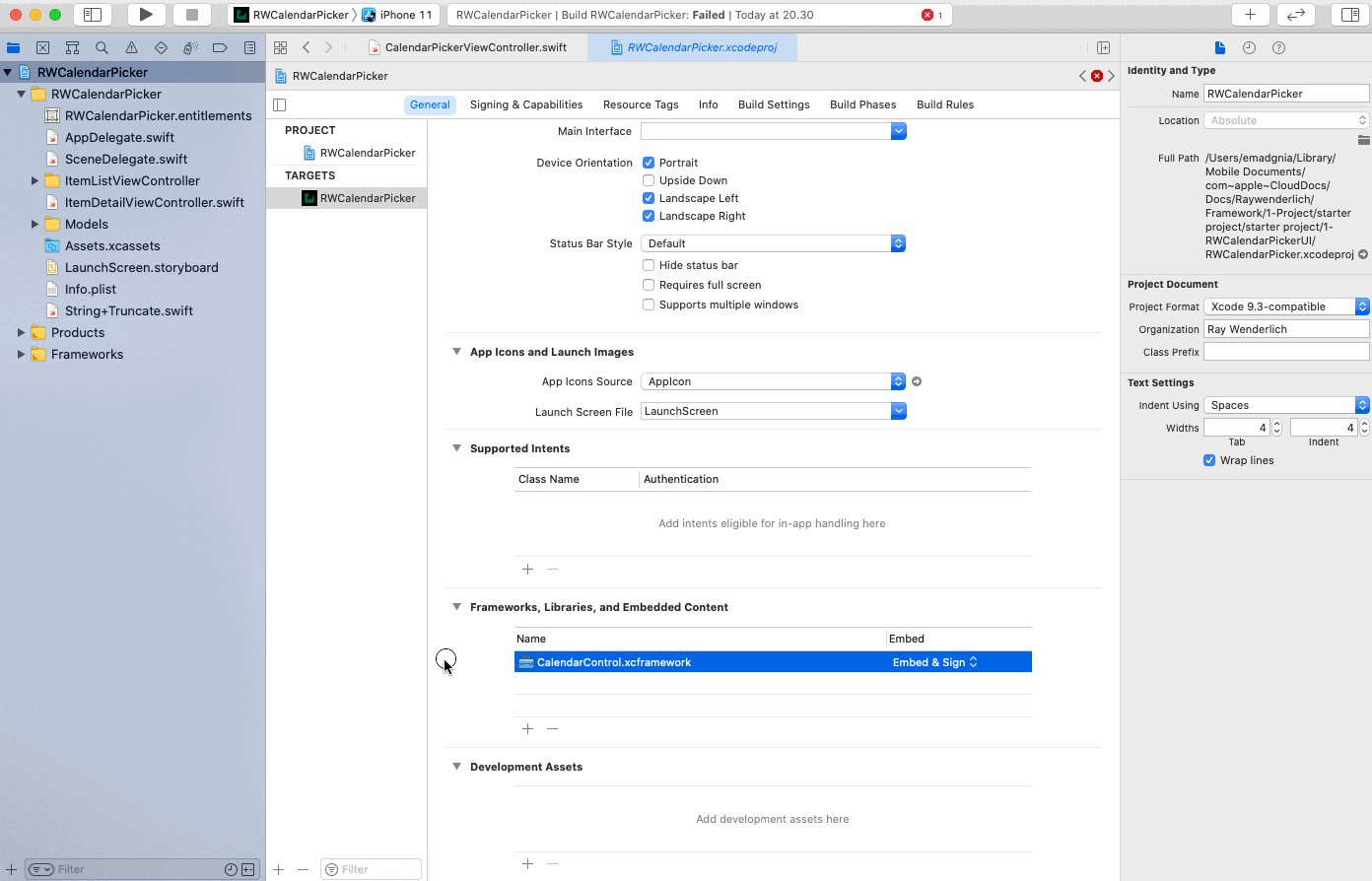Open App Icons Source dropdown
The width and height of the screenshot is (1372, 881).
[774, 381]
